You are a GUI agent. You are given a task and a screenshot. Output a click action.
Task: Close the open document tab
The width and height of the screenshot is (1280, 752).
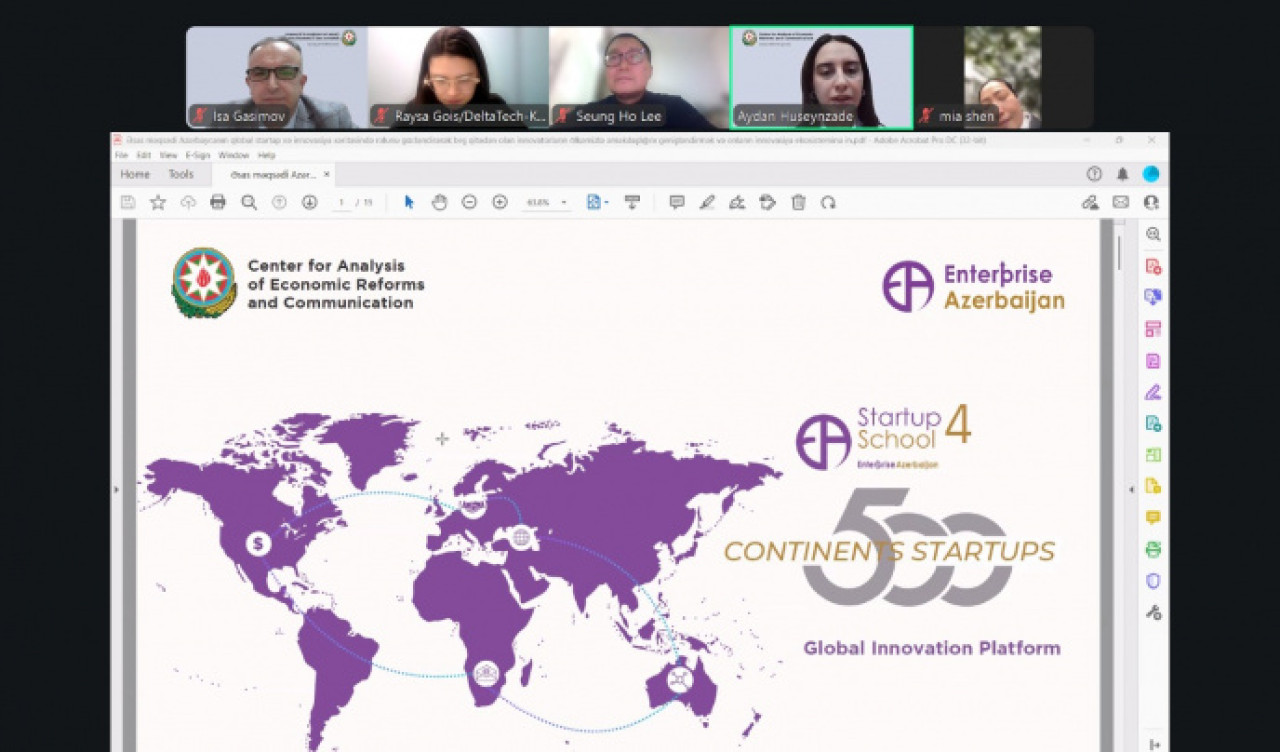click(x=326, y=174)
